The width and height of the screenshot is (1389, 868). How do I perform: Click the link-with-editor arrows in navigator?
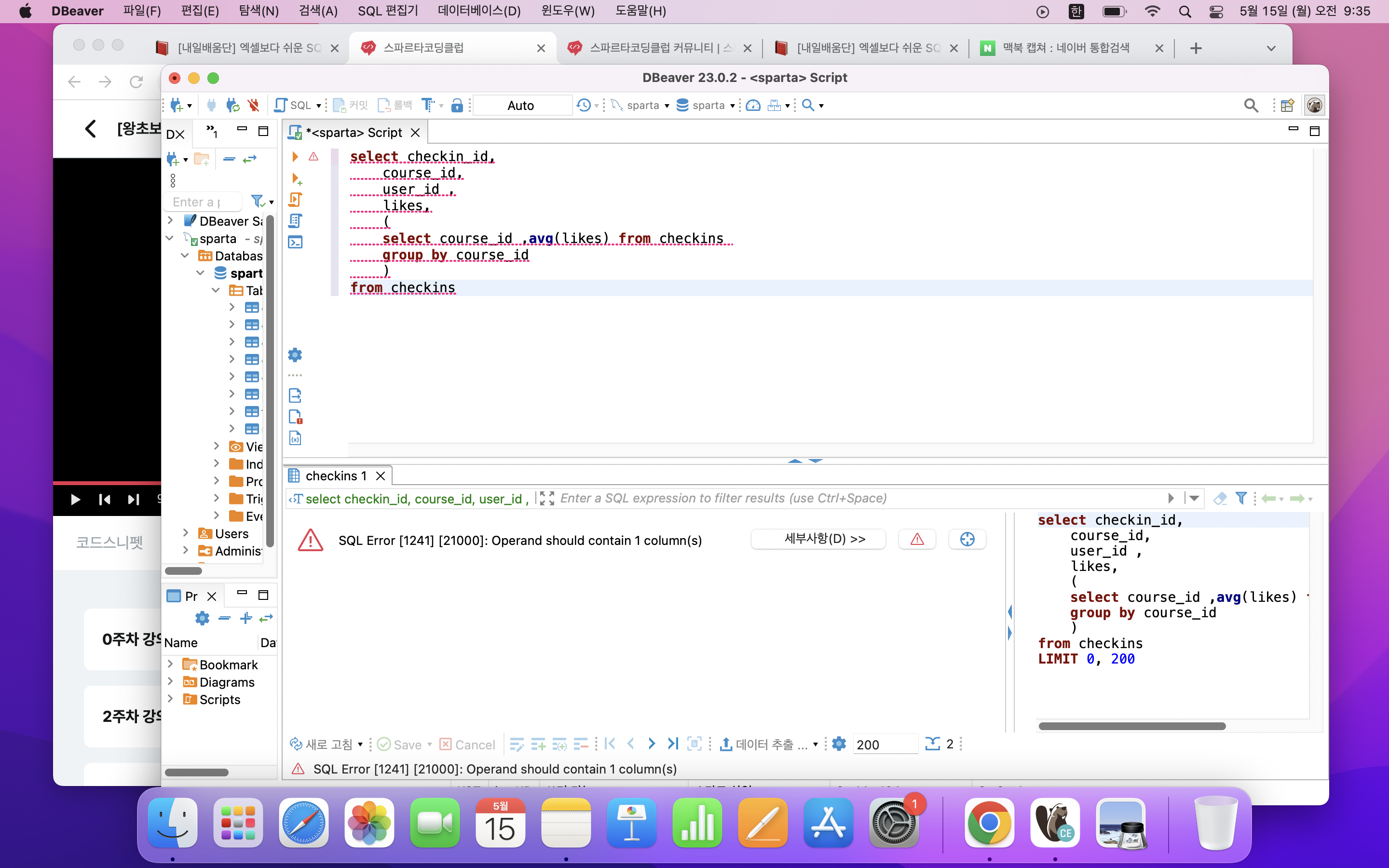pyautogui.click(x=250, y=159)
